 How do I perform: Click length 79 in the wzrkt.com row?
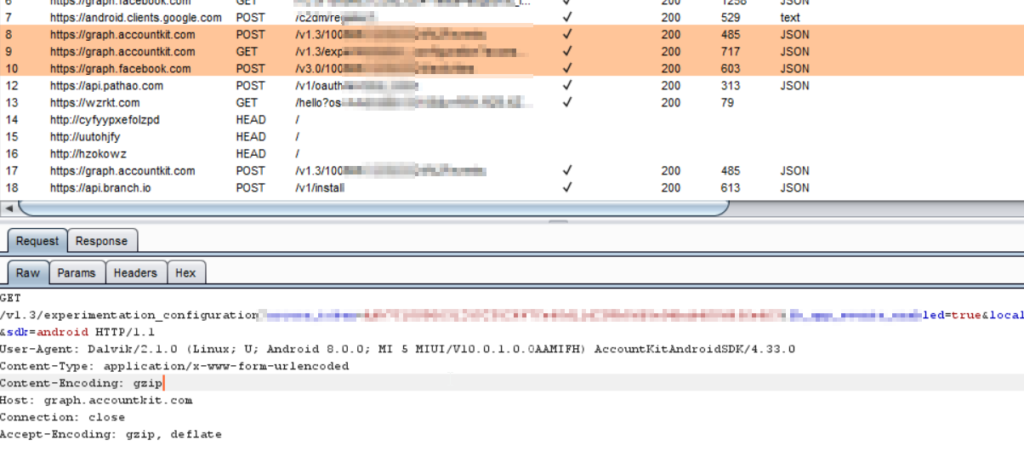coord(727,103)
